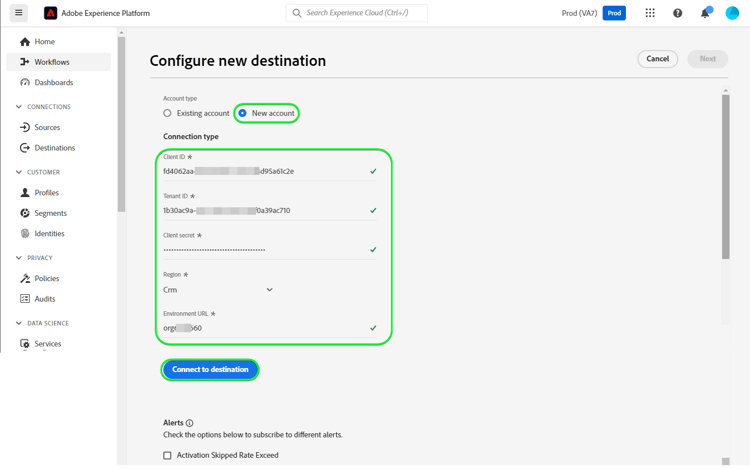Screen dimensions: 750x468
Task: Open the notifications bell
Action: [x=705, y=13]
